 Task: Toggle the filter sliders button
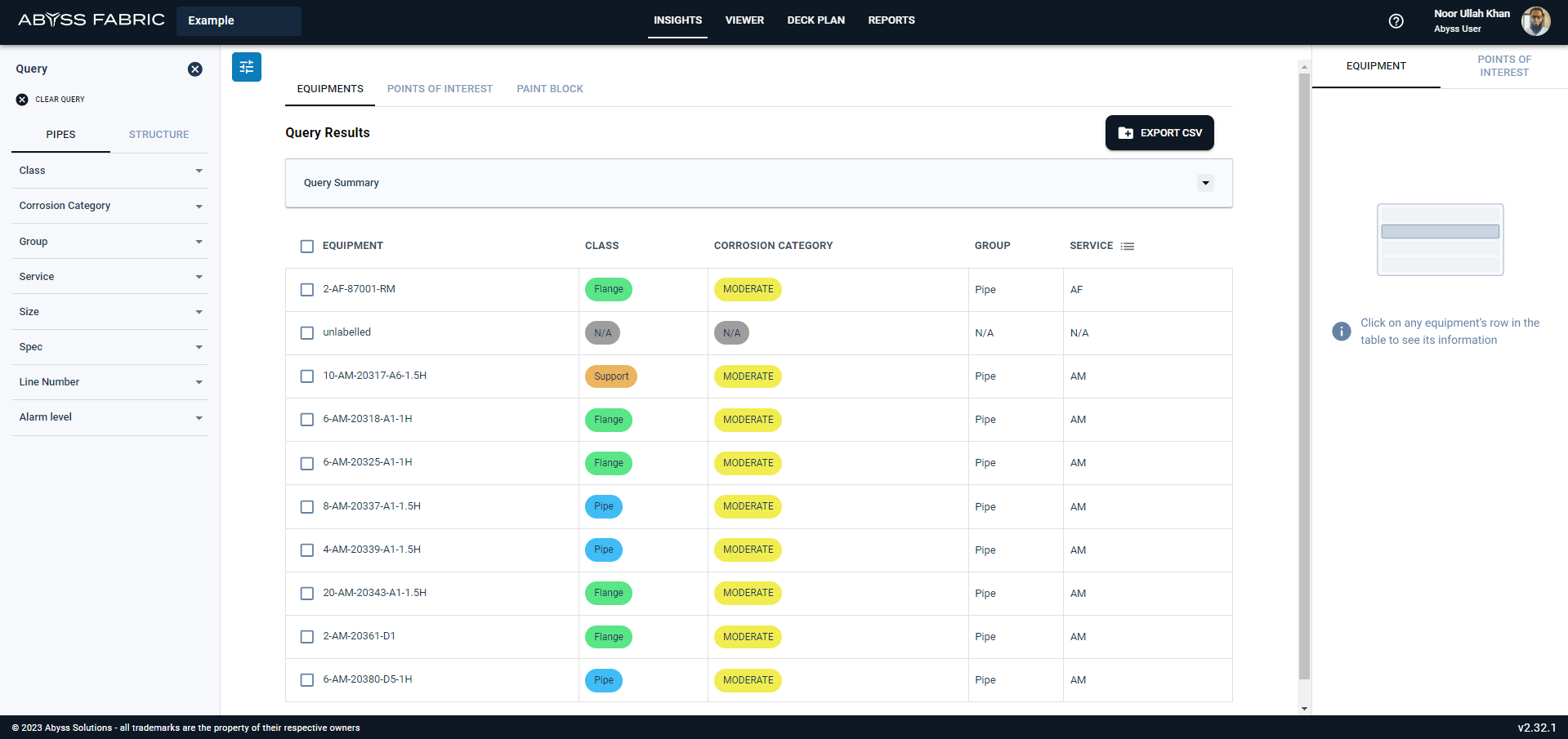coord(247,67)
